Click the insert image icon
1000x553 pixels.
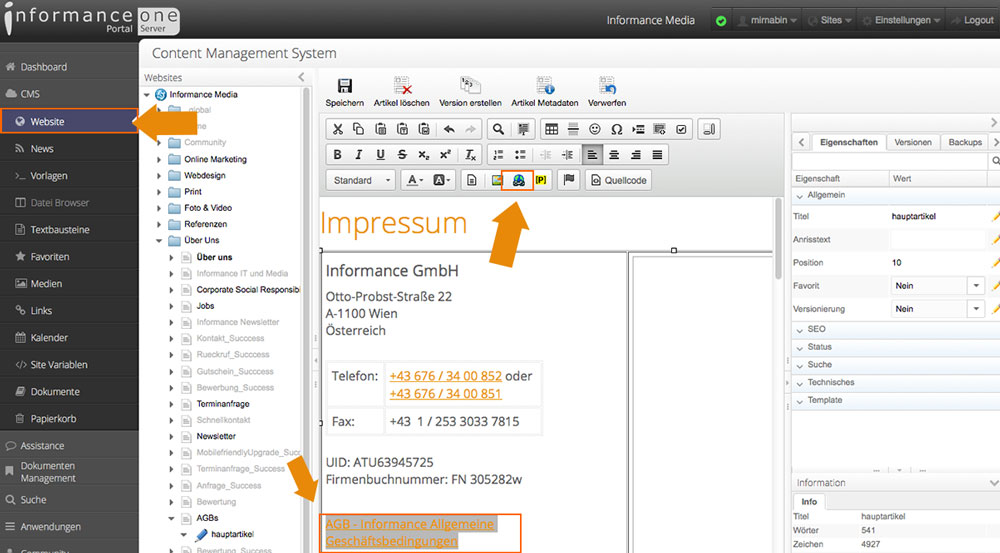click(x=496, y=181)
